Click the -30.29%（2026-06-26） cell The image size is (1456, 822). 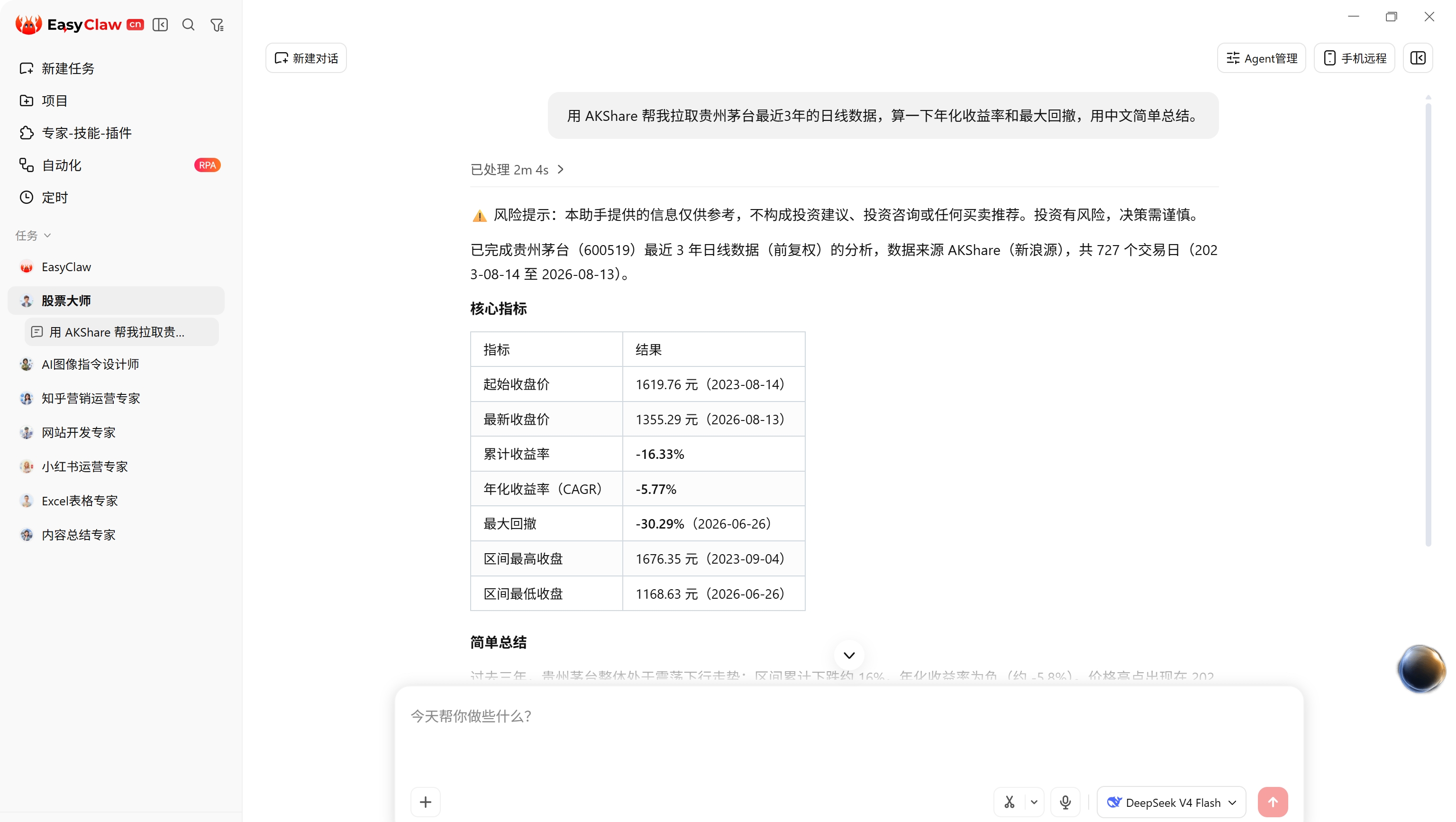713,523
